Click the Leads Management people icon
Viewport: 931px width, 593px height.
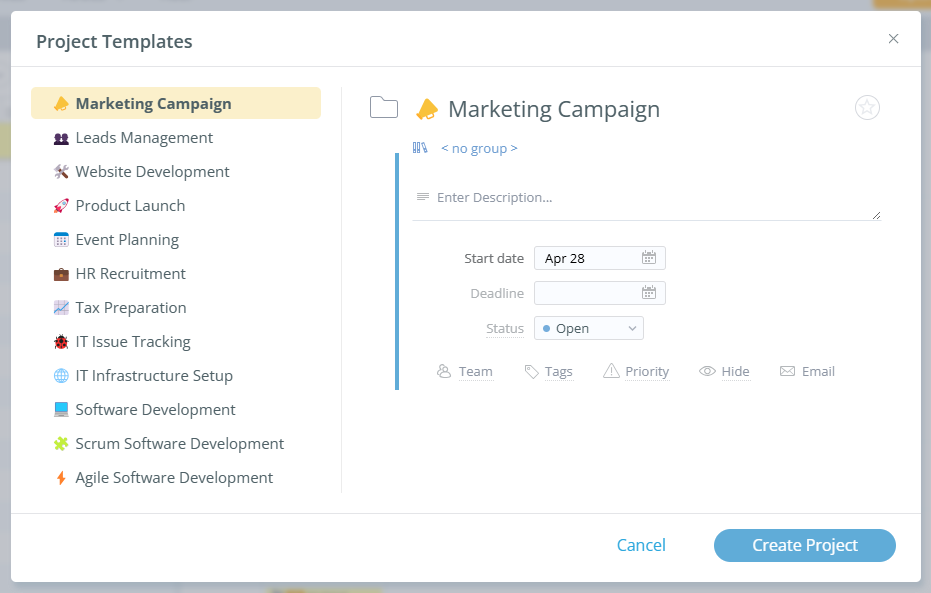click(x=60, y=137)
